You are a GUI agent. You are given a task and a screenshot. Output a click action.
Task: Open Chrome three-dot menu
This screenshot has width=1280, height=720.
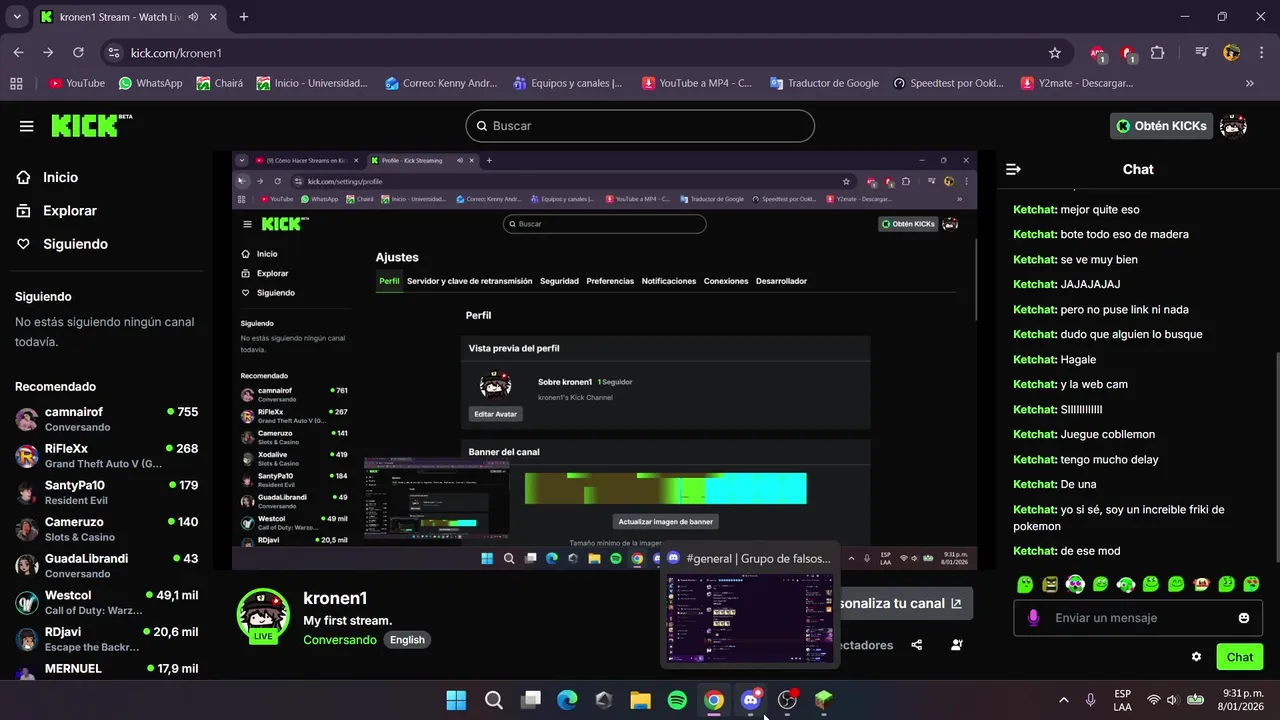click(x=1261, y=53)
